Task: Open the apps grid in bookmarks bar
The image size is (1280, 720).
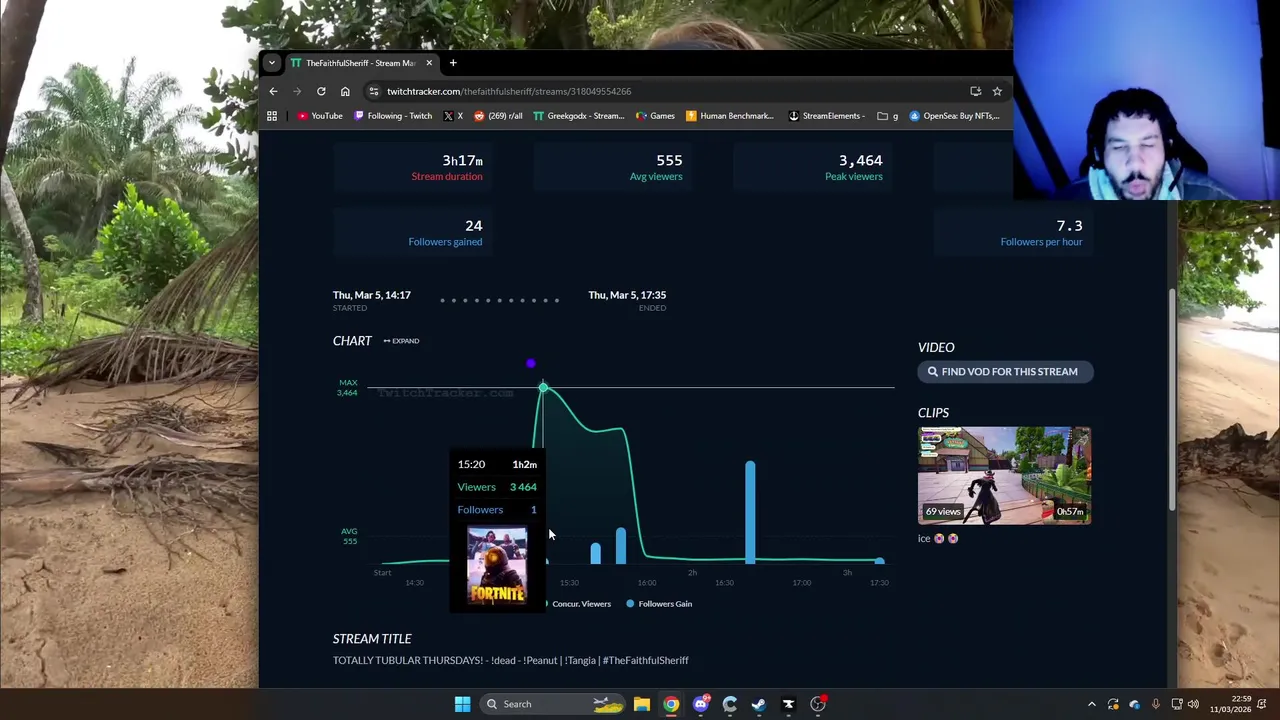Action: tap(271, 116)
